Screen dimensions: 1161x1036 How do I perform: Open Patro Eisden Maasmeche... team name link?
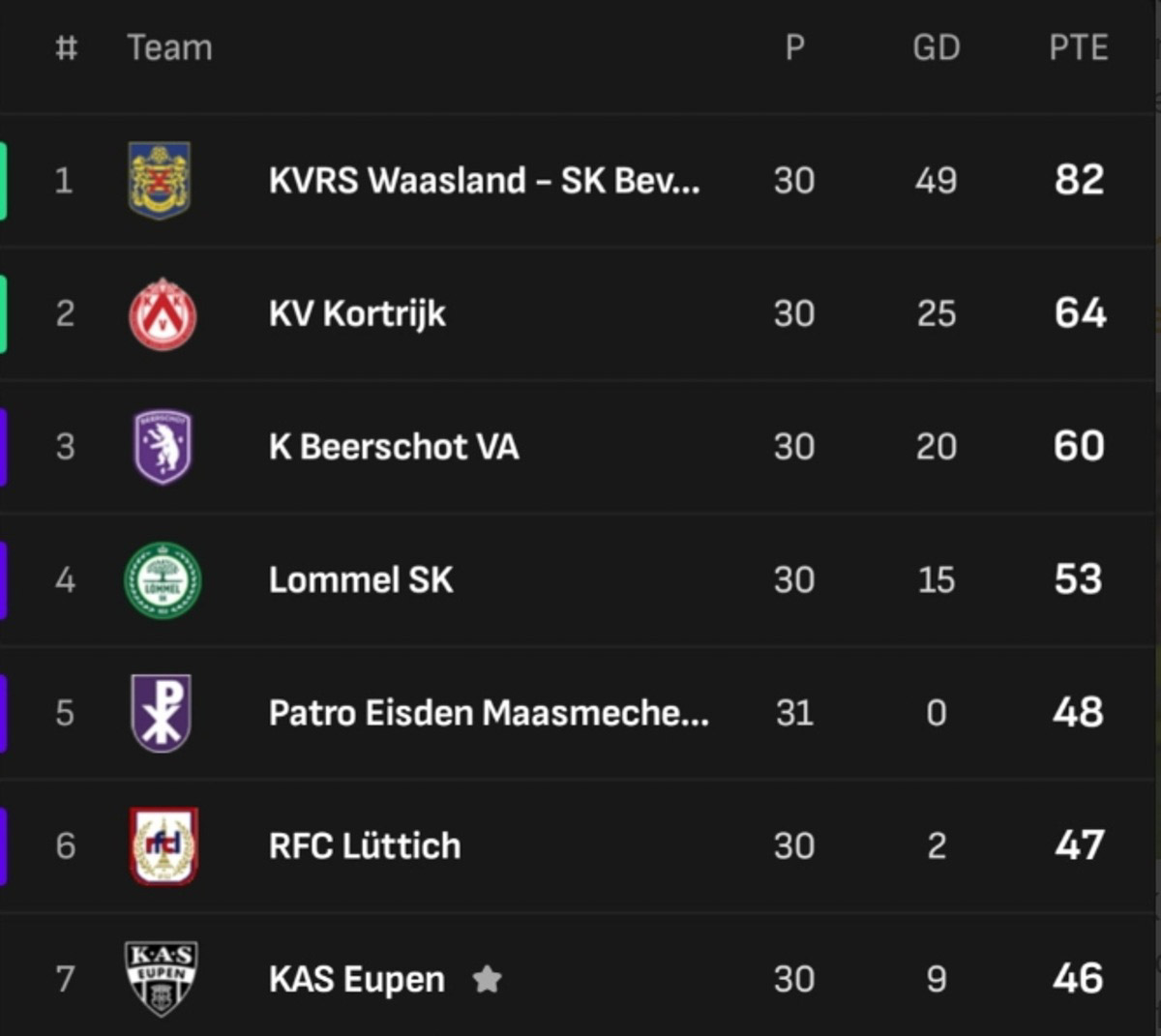(489, 713)
